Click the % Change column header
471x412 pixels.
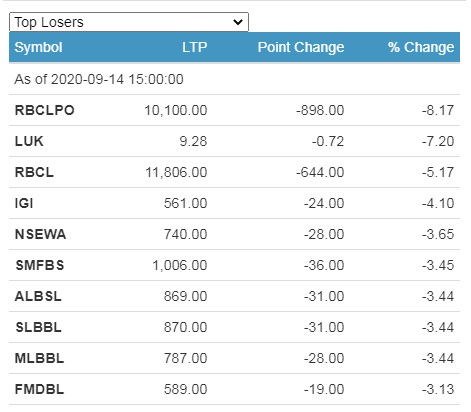(421, 47)
